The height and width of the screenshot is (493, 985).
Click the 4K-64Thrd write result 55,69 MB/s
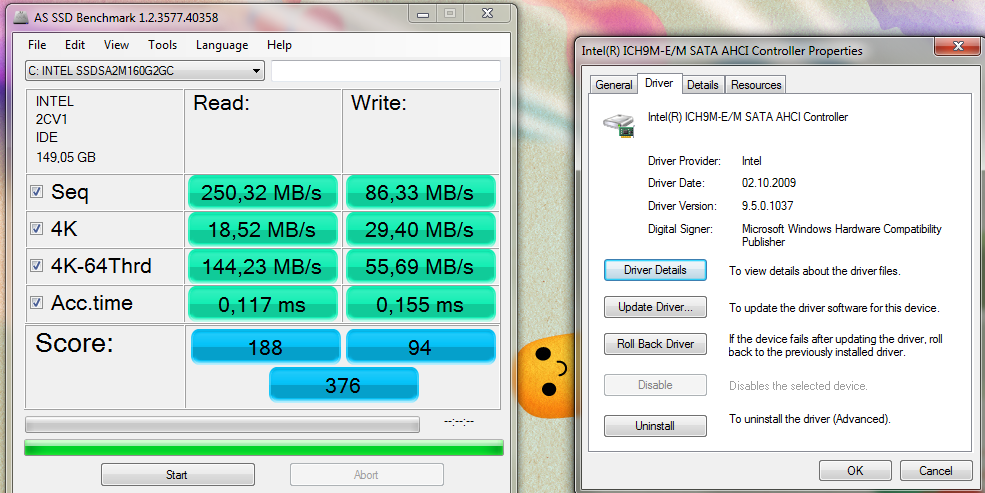point(420,267)
